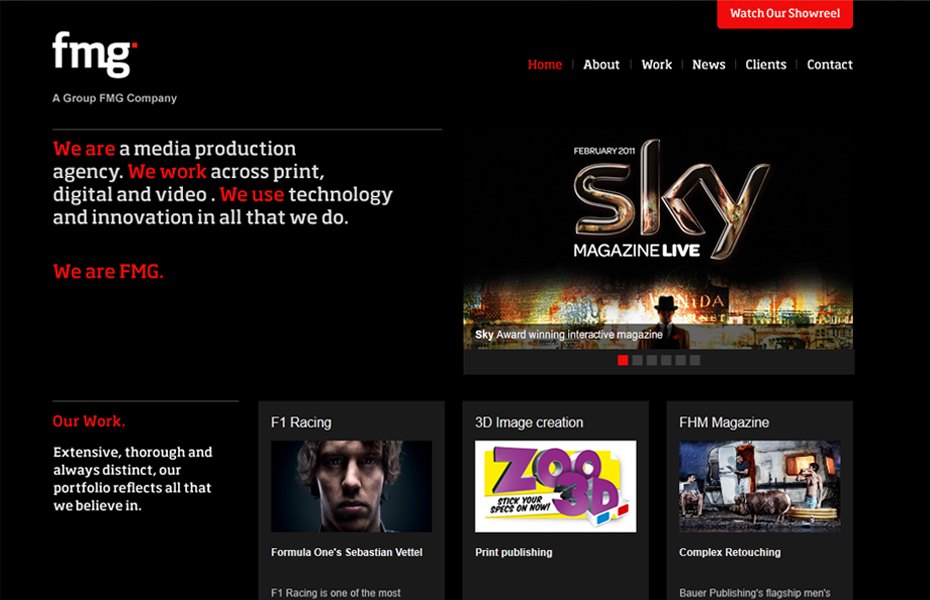Click the Sky Magazine Live slideshow image
This screenshot has width=930, height=600.
(x=658, y=237)
